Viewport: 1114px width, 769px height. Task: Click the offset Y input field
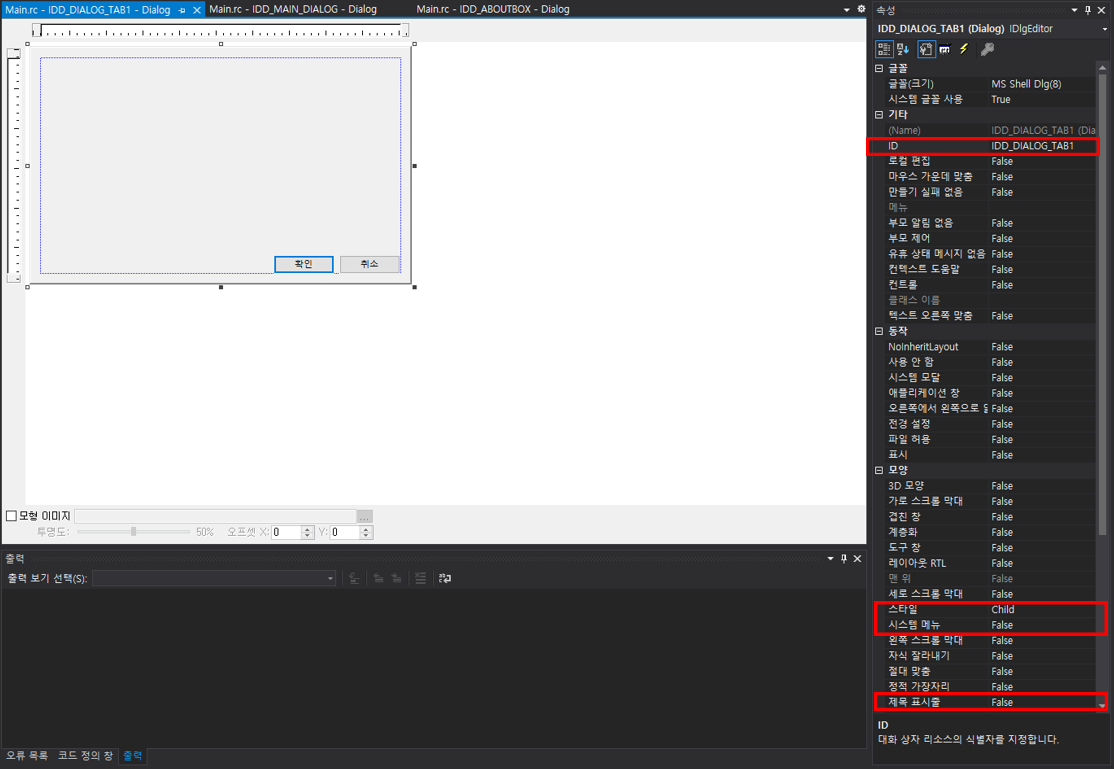click(x=345, y=532)
